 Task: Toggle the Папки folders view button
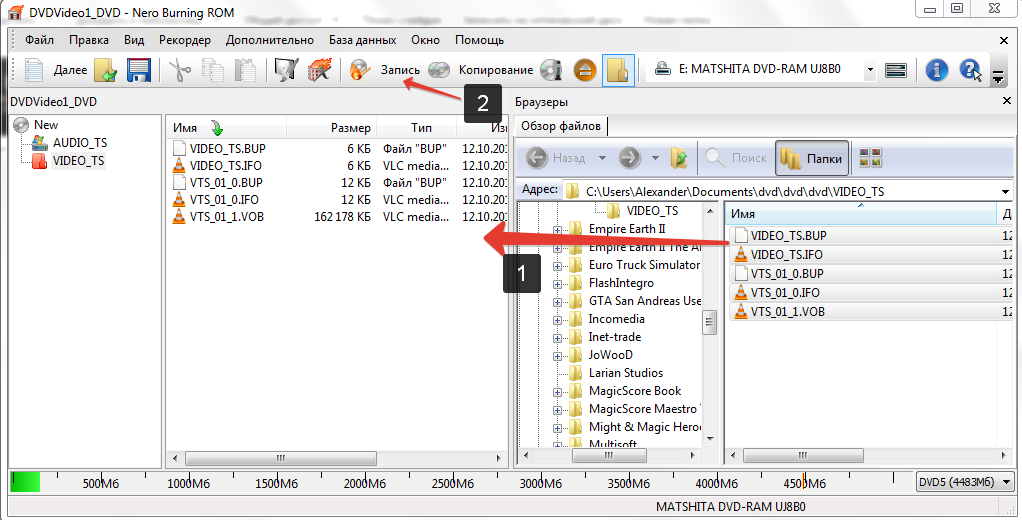tap(812, 158)
